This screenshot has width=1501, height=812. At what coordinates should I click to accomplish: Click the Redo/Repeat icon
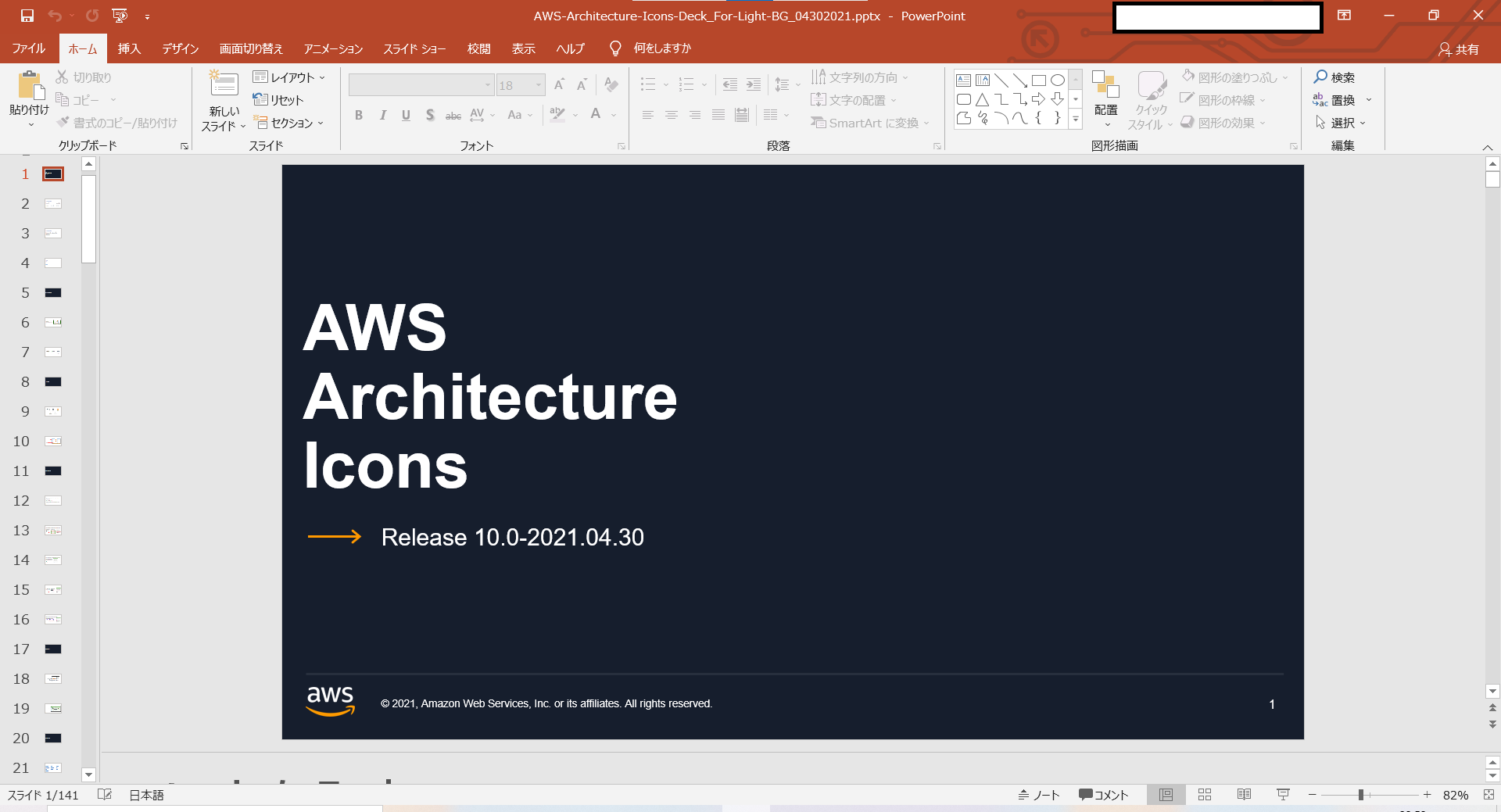(x=92, y=16)
